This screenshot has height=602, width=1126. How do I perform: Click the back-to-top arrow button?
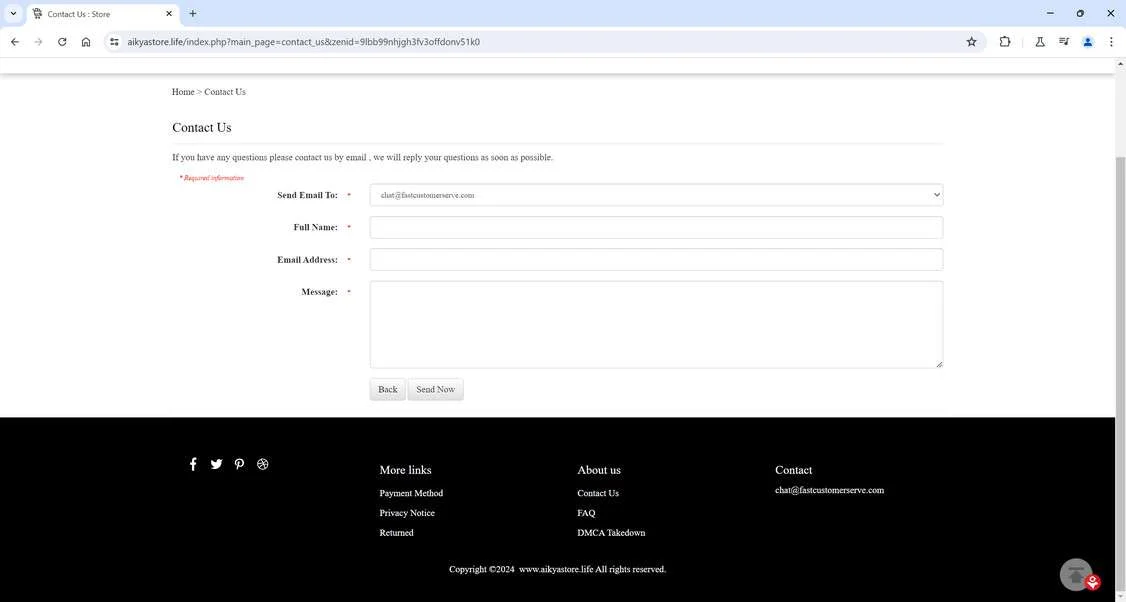[x=1076, y=575]
